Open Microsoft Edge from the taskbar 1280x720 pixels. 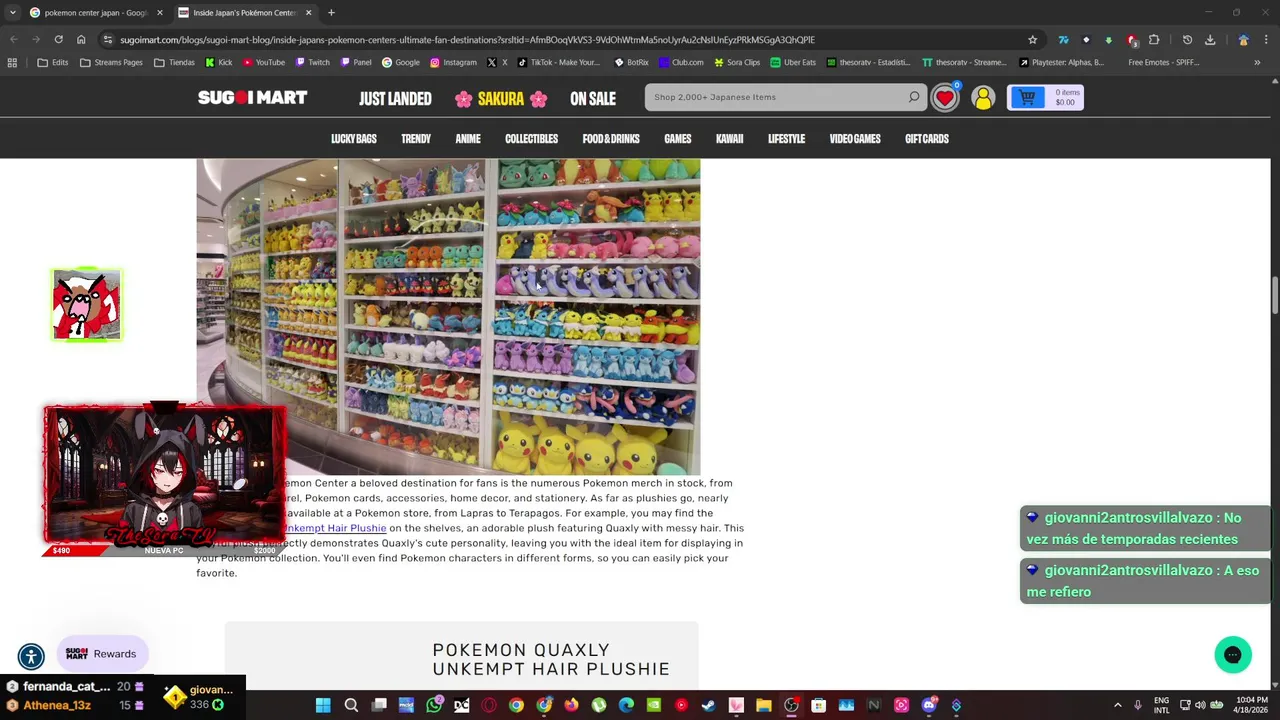[626, 705]
